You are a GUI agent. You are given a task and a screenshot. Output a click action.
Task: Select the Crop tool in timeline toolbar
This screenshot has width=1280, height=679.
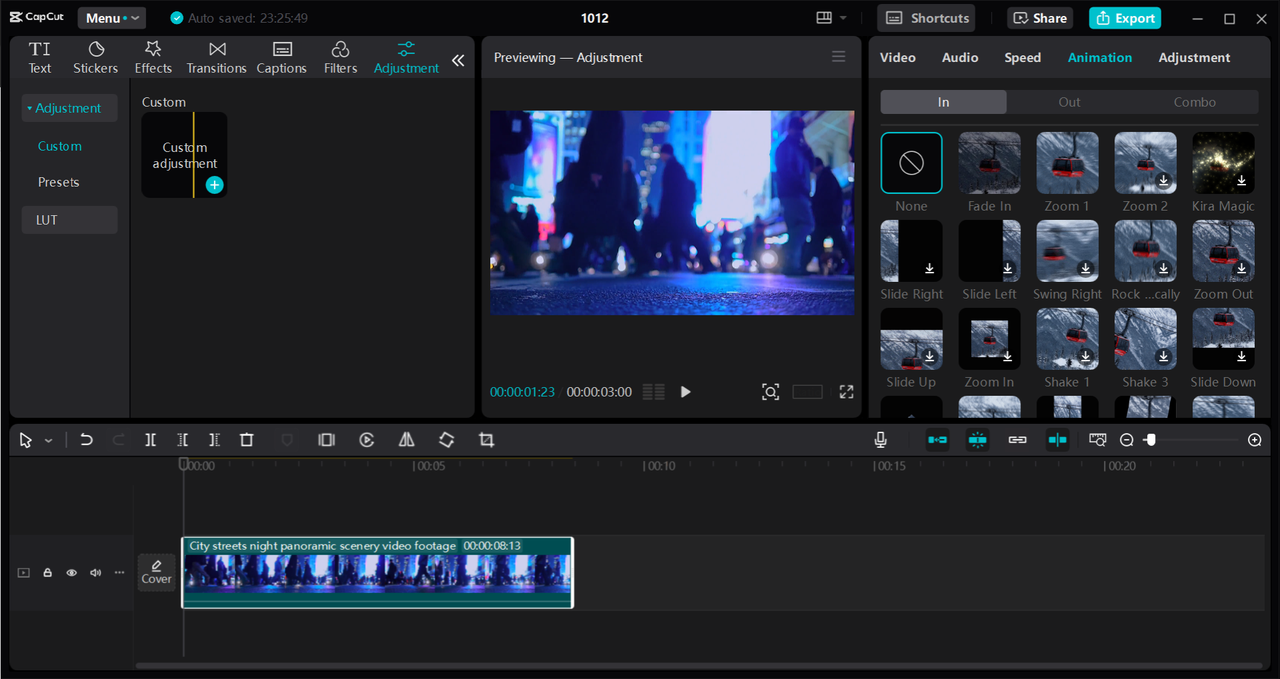point(486,440)
